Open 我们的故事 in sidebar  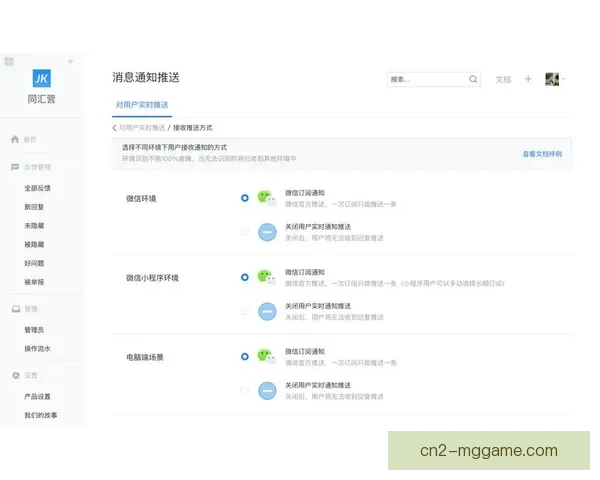pyautogui.click(x=41, y=415)
